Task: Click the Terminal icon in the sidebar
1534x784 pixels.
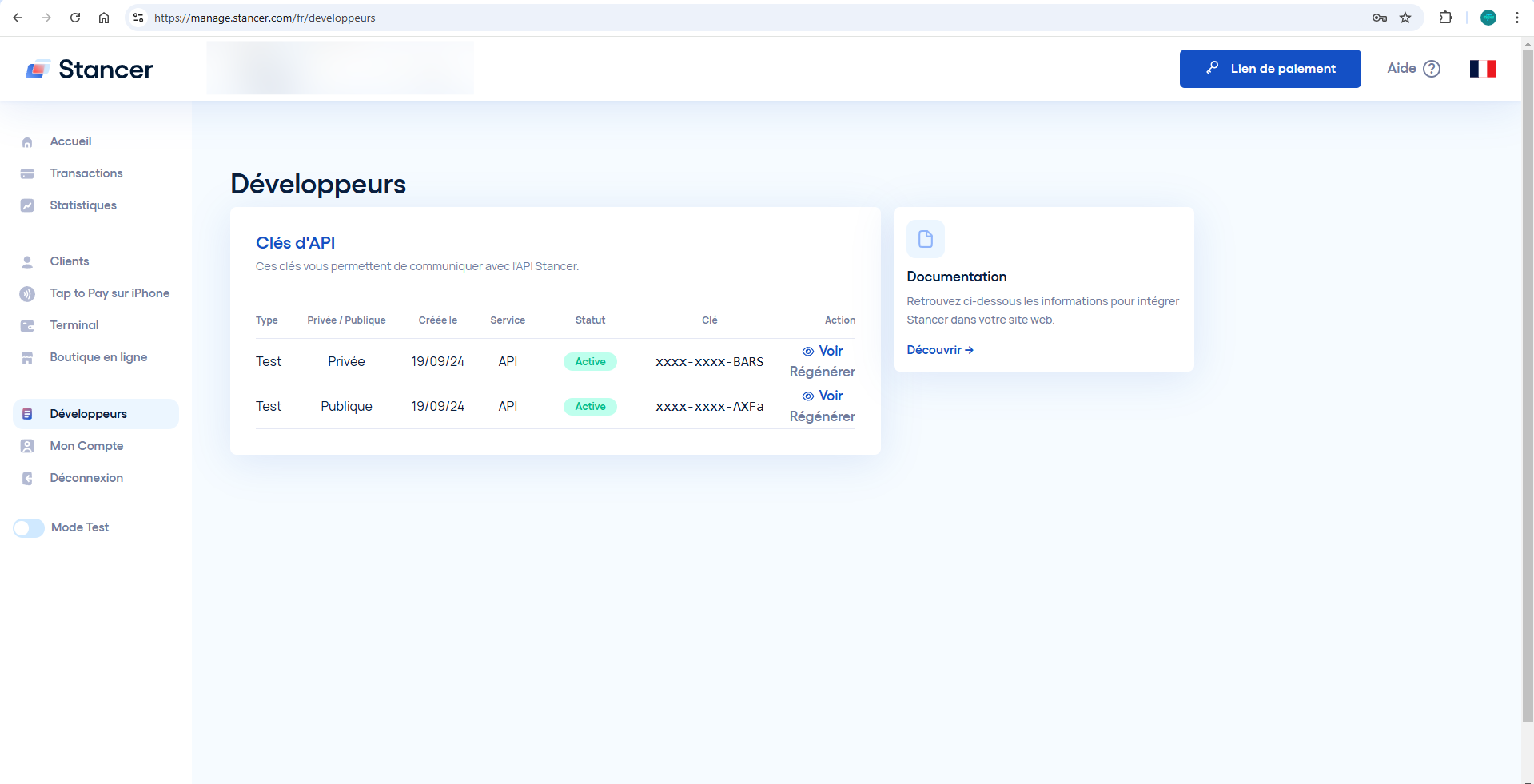Action: tap(27, 326)
